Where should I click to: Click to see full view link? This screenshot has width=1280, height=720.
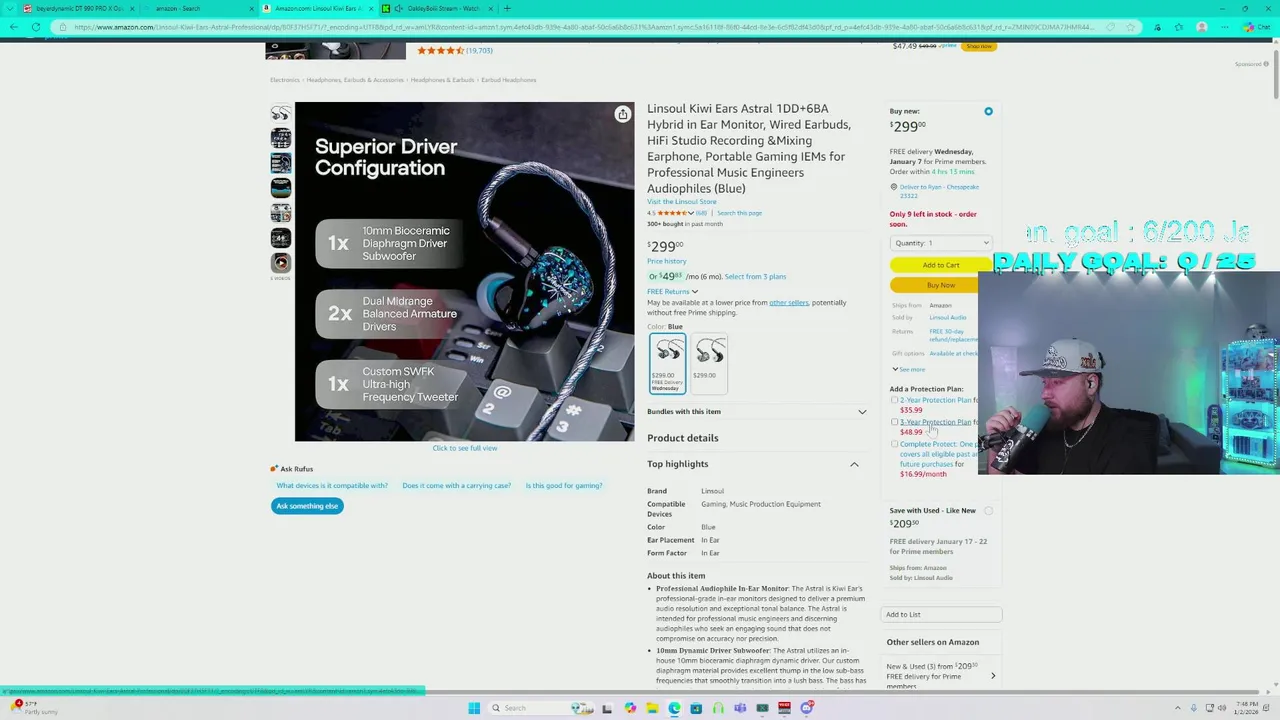464,448
